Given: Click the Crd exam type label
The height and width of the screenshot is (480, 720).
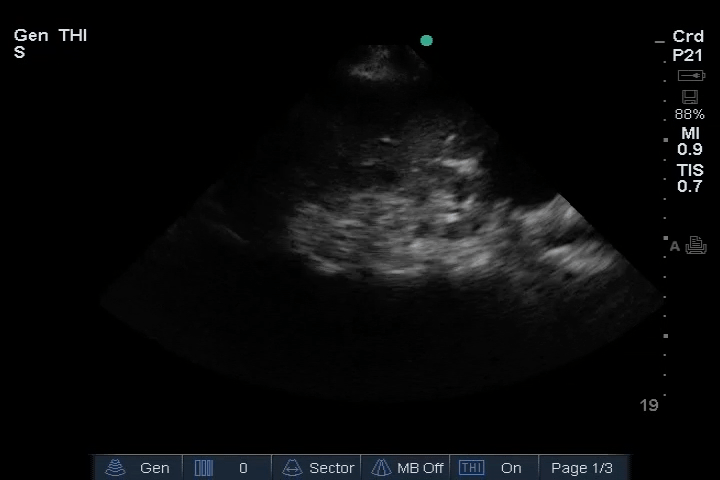Looking at the screenshot, I should pyautogui.click(x=688, y=37).
